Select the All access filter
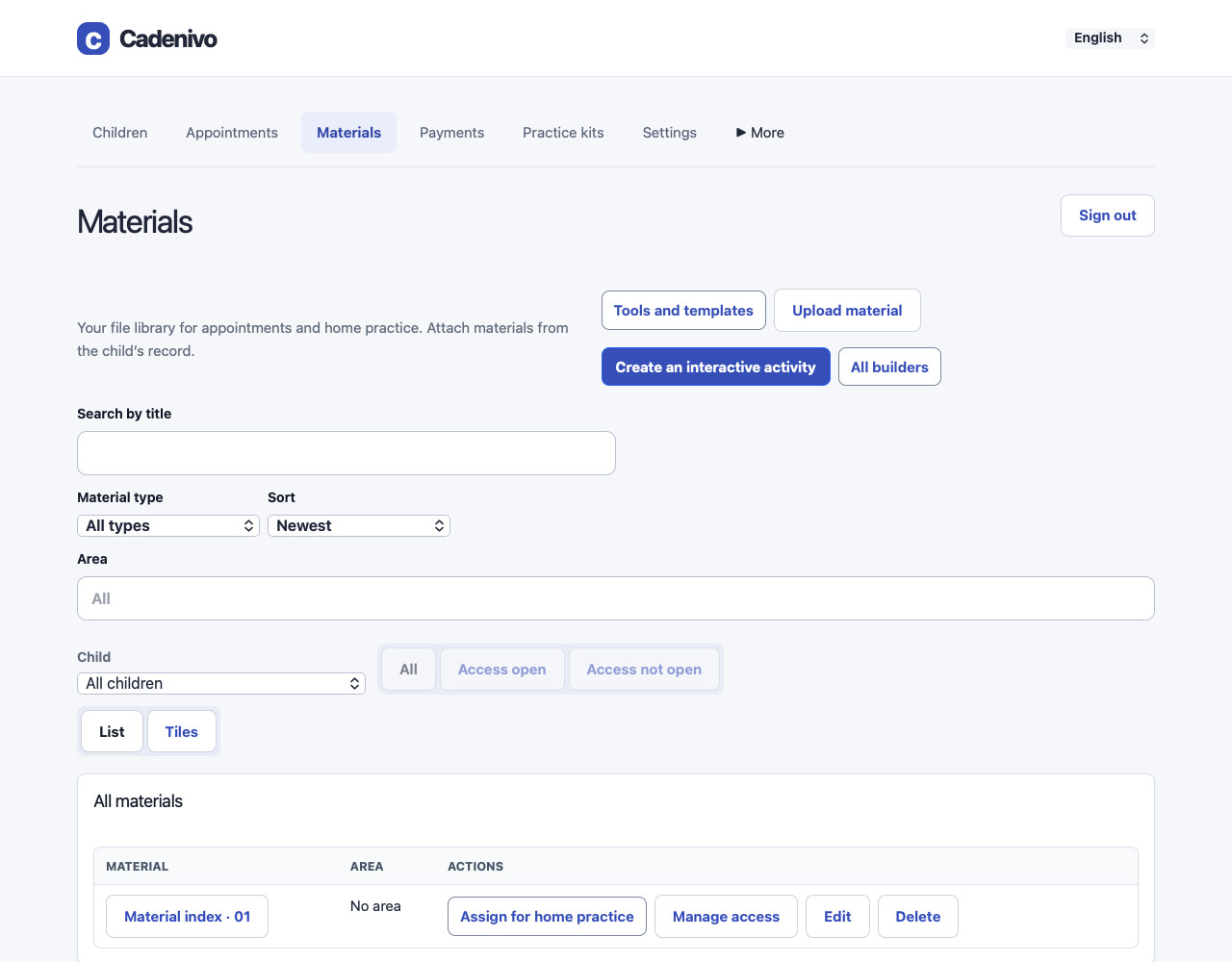The height and width of the screenshot is (962, 1232). tap(409, 670)
